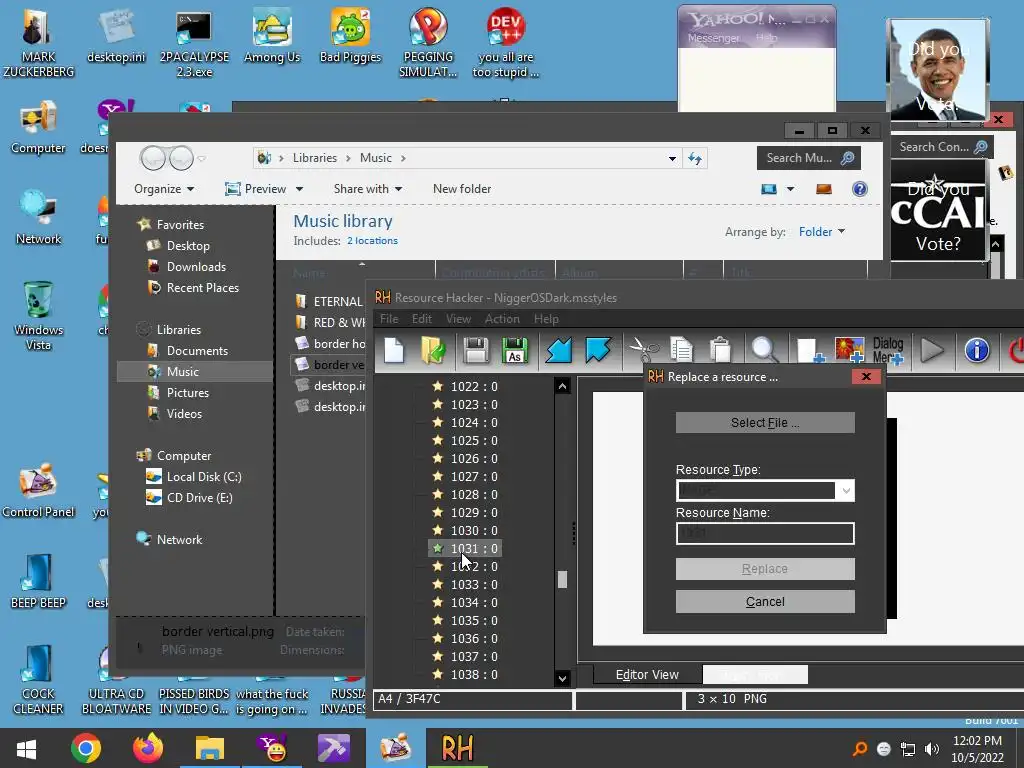The height and width of the screenshot is (768, 1024).
Task: Open the Share with dropdown
Action: tap(368, 189)
